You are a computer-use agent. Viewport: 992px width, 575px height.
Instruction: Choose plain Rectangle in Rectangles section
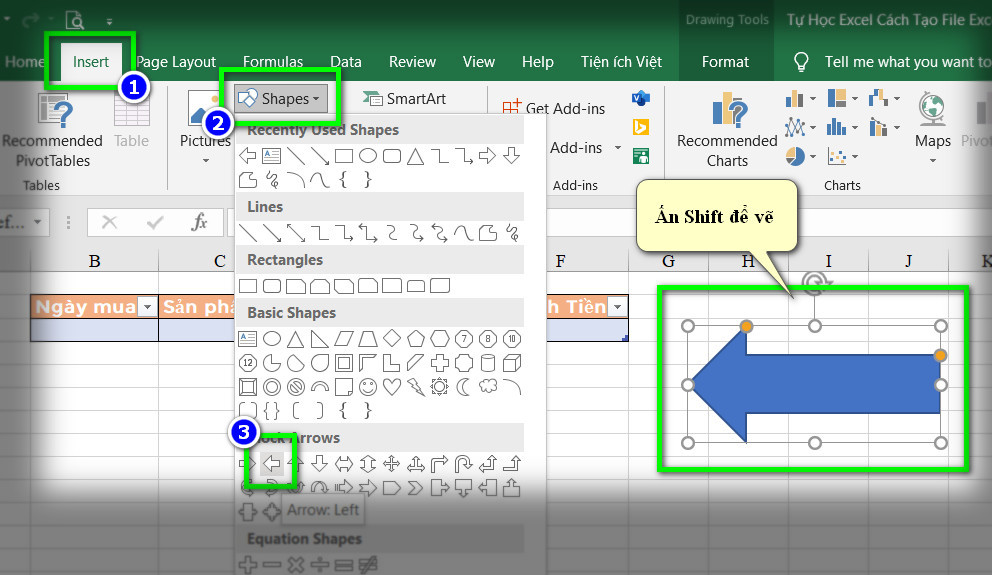(247, 286)
